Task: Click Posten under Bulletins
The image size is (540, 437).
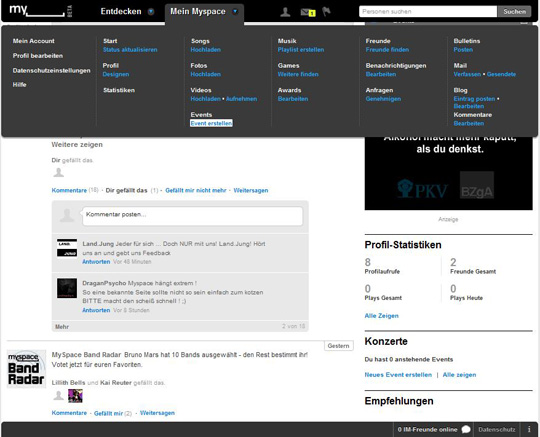Action: [x=463, y=50]
